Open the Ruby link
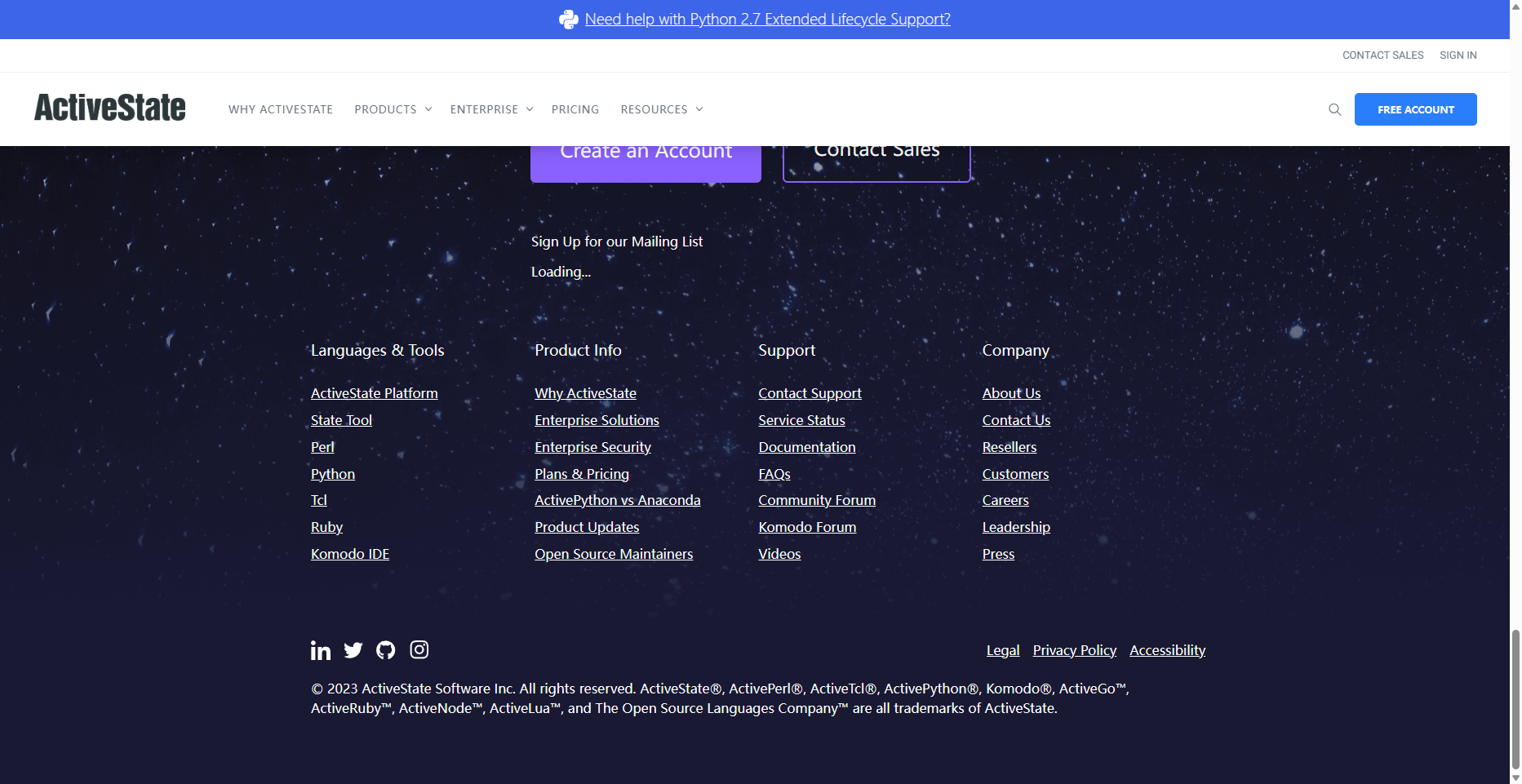 (326, 527)
